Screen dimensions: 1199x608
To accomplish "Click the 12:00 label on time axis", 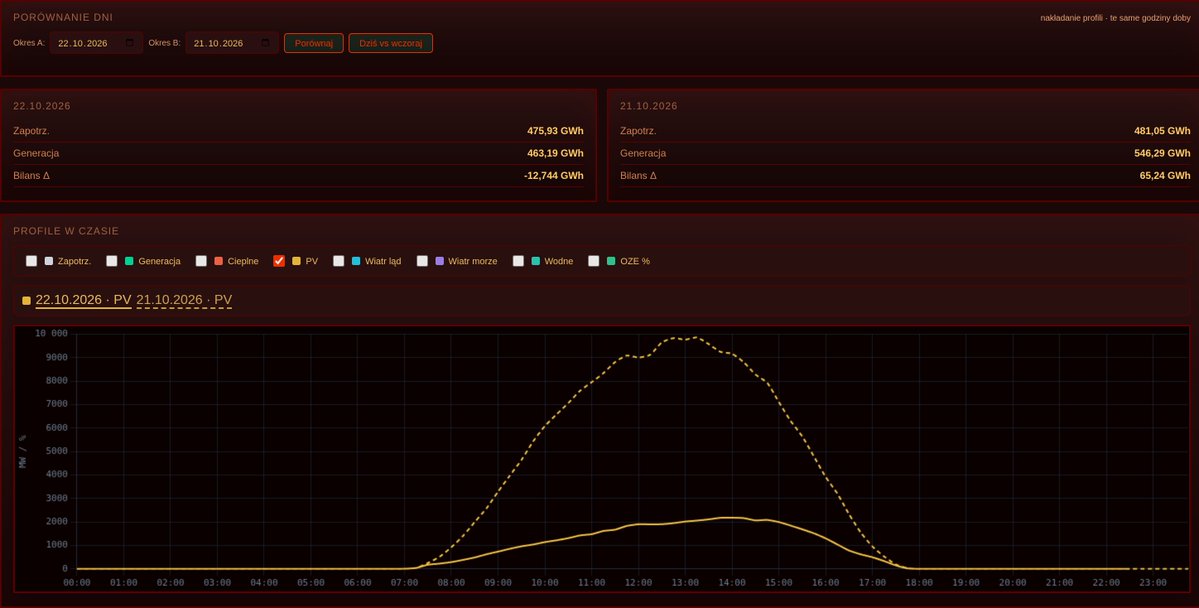I will [x=638, y=583].
